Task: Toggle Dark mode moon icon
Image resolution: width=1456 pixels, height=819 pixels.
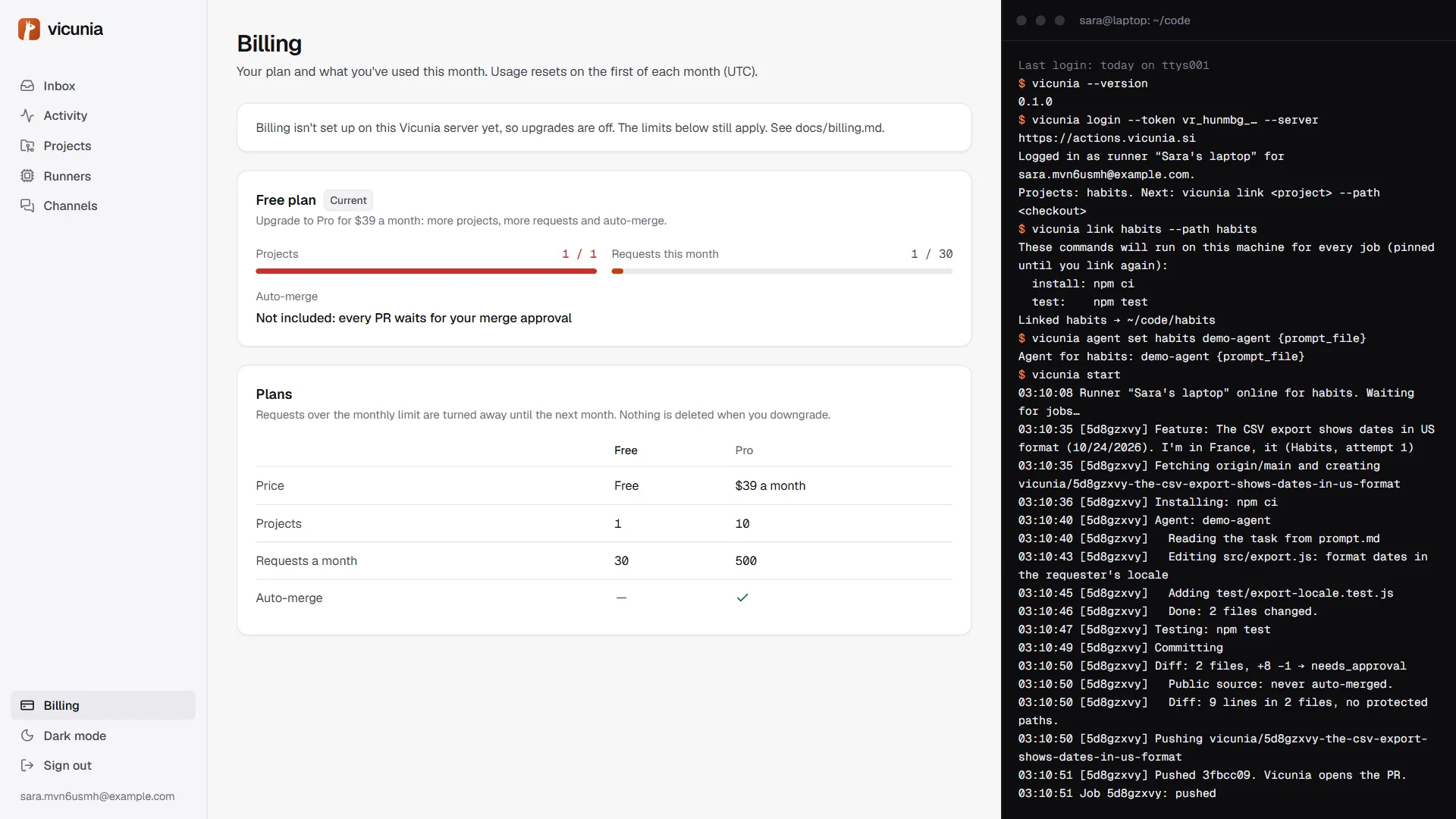Action: [27, 736]
